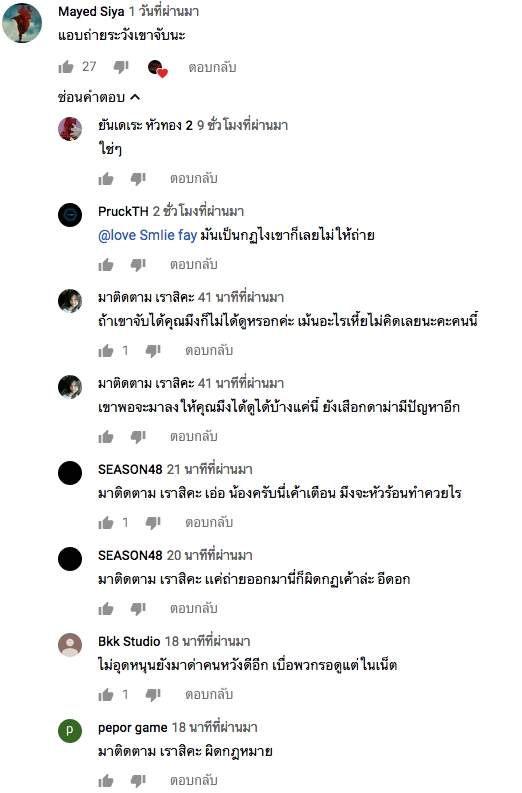This screenshot has height=793, width=522.
Task: Open the @love Smlie fay mention link
Action: point(147,235)
